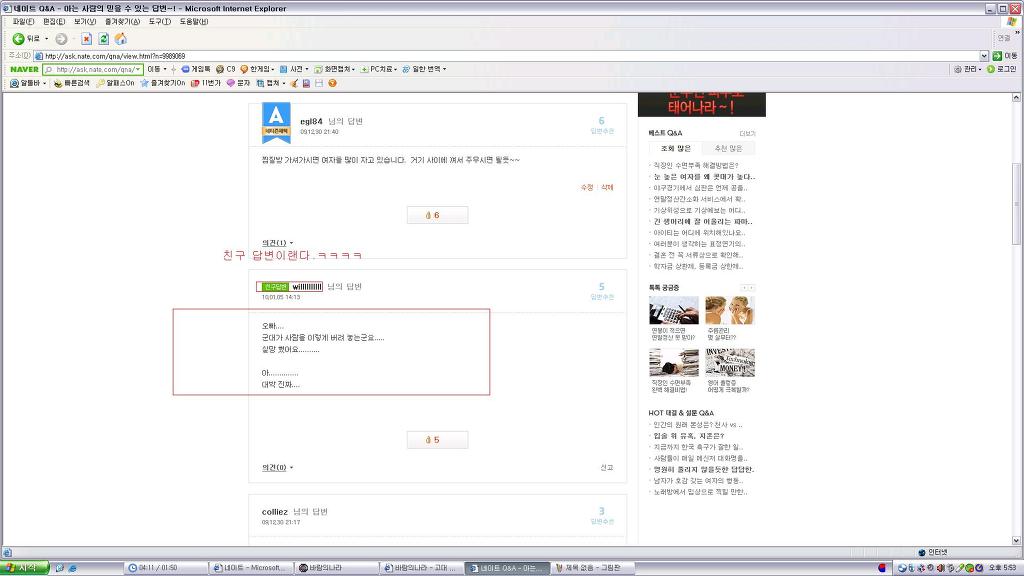Open the 파일(F) menu
Image resolution: width=1024 pixels, height=576 pixels.
[23, 22]
